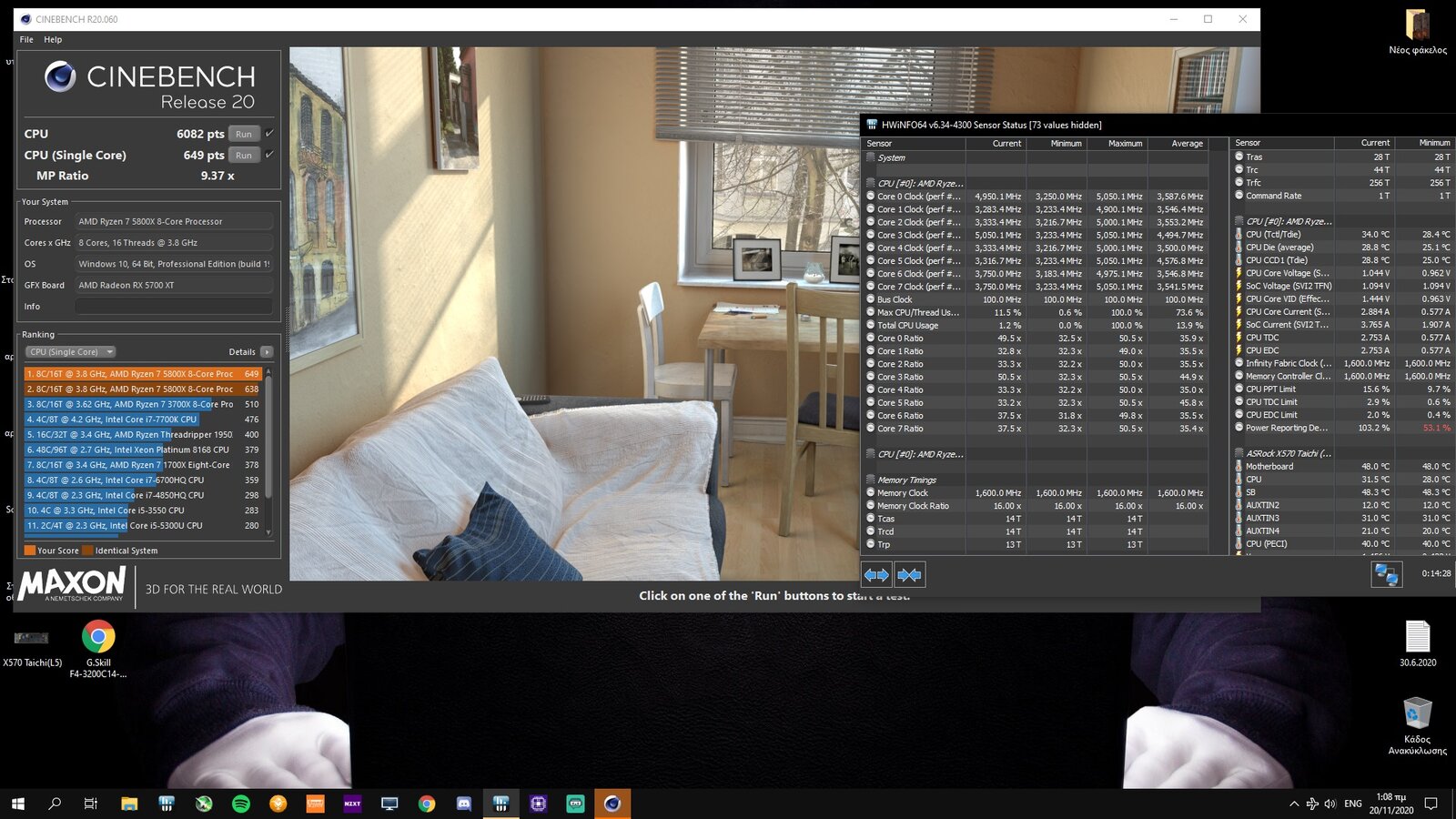Click Cinebench logo sphere icon
Screen dimensions: 1456x819
pyautogui.click(x=60, y=76)
